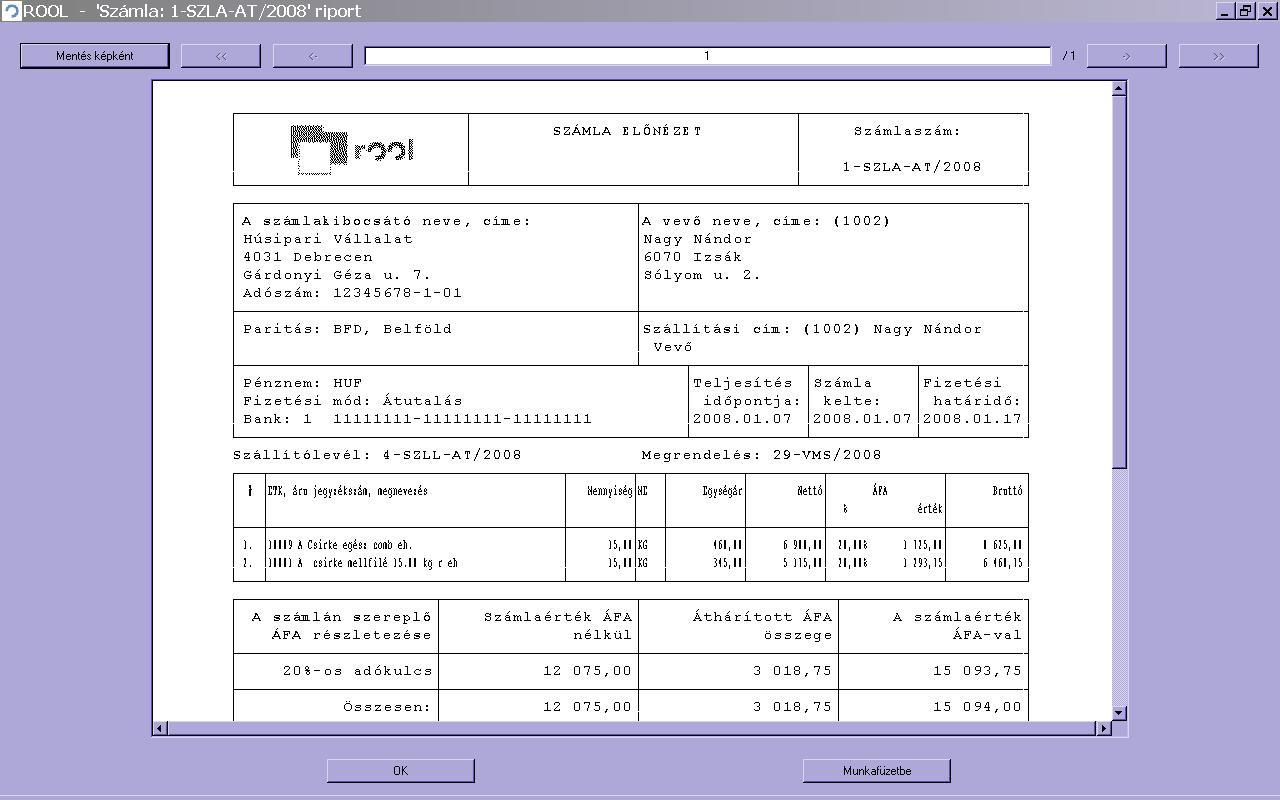The image size is (1280, 800).
Task: Click the 'Paritás: BFD, Belföld' line
Action: click(x=348, y=329)
